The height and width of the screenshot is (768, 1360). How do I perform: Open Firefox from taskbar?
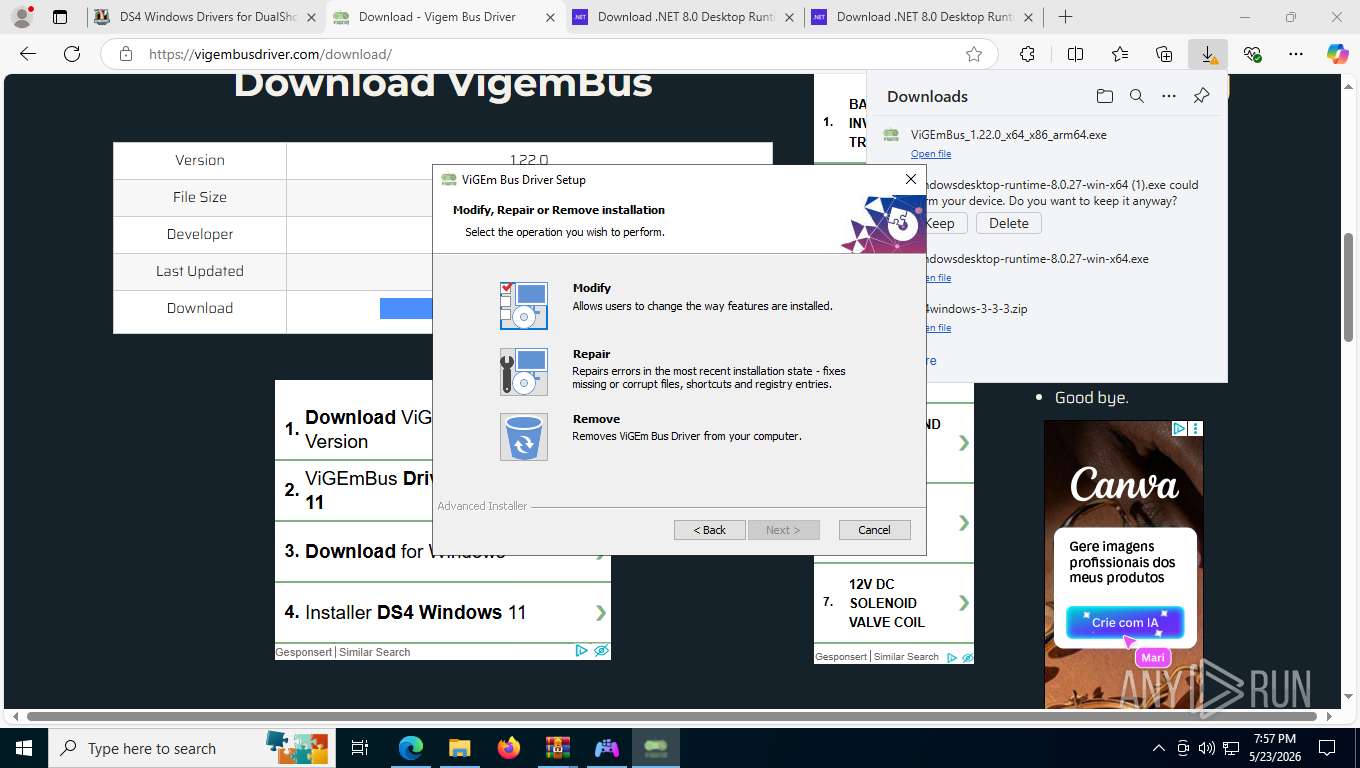508,748
